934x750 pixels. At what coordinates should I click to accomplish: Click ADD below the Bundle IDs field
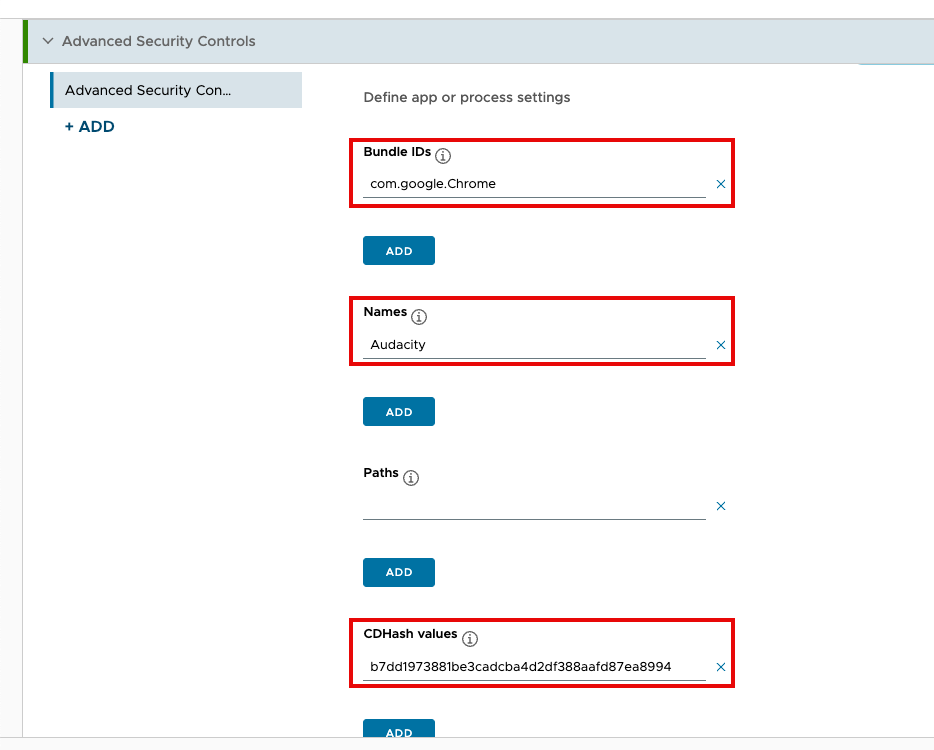coord(398,250)
